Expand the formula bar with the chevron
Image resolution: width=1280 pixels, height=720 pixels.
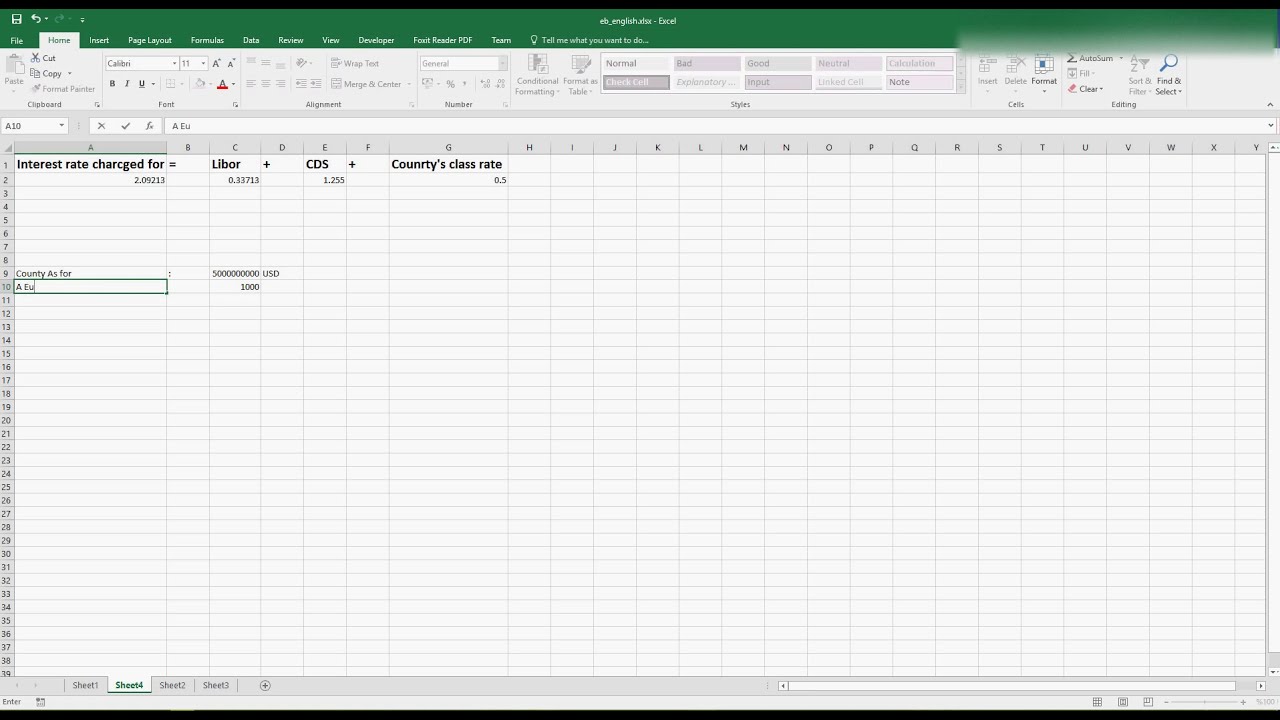(1271, 126)
